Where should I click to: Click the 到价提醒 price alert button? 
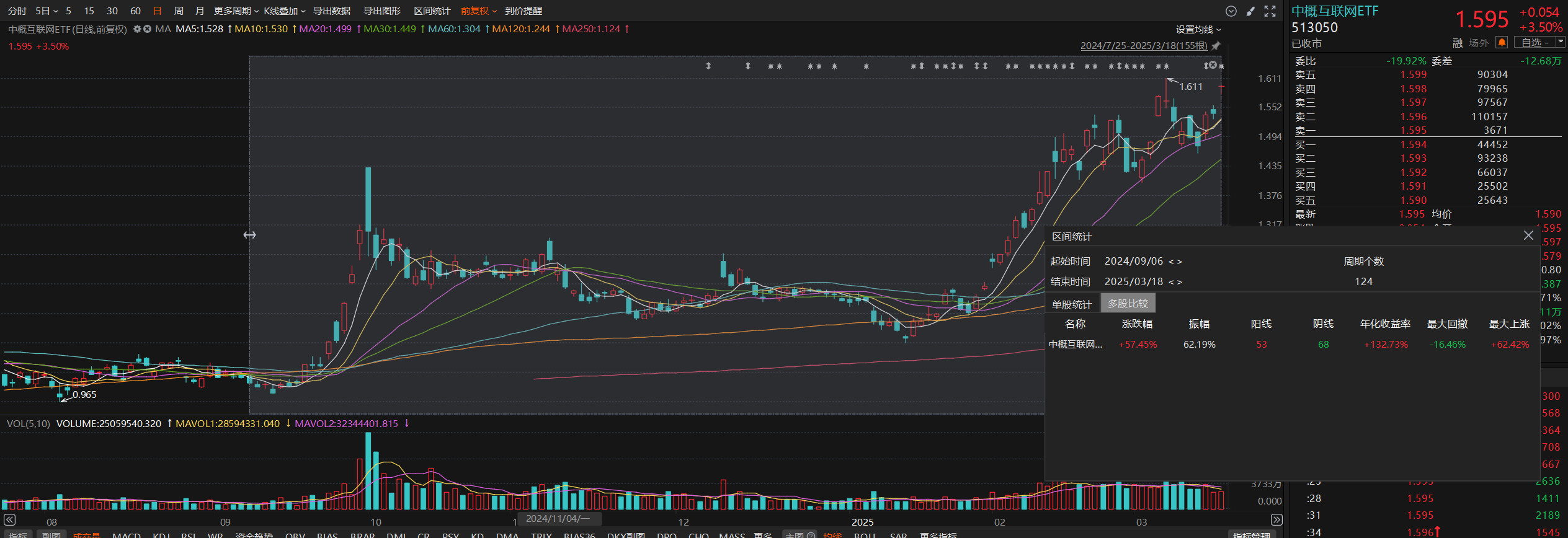coord(523,11)
